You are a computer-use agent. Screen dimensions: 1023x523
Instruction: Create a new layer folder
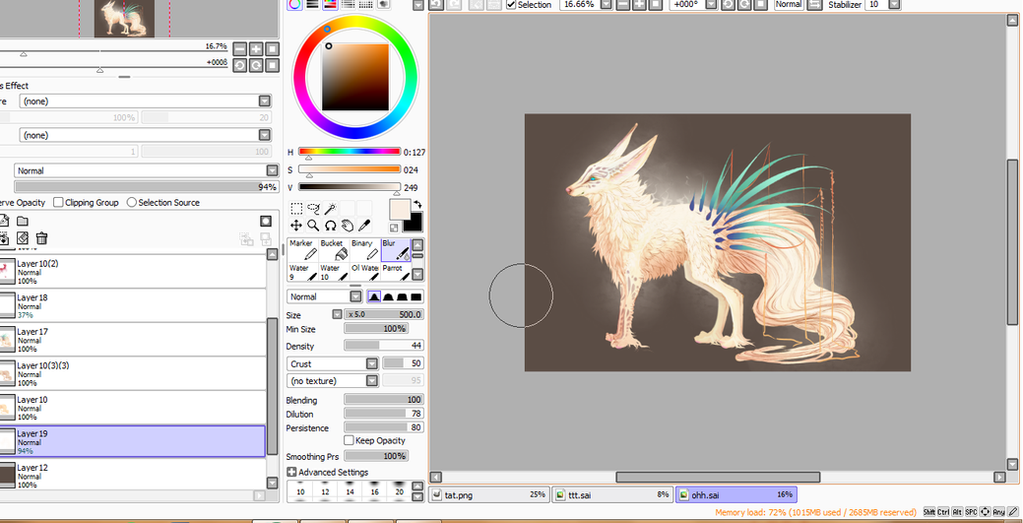coord(22,221)
